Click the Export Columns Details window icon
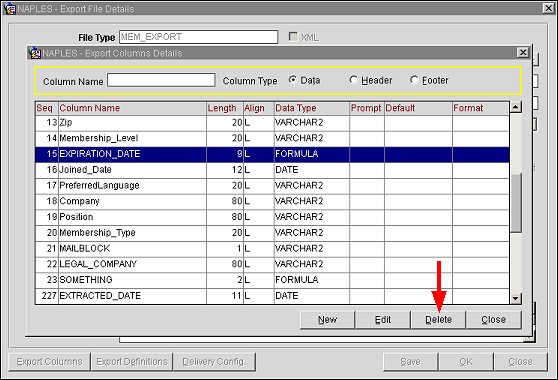The image size is (558, 380). [35, 53]
